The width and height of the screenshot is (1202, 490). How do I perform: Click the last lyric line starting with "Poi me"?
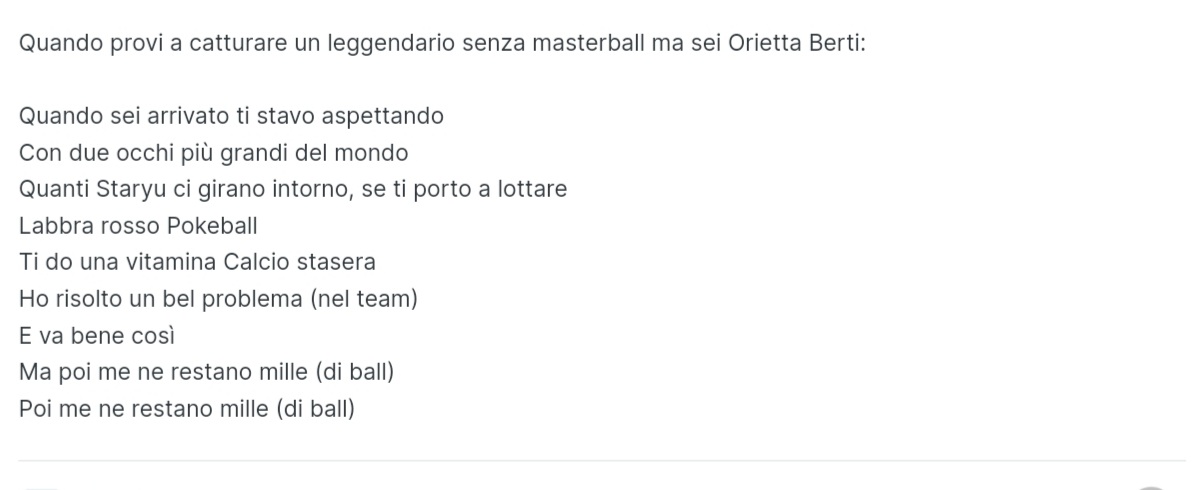[x=187, y=408]
